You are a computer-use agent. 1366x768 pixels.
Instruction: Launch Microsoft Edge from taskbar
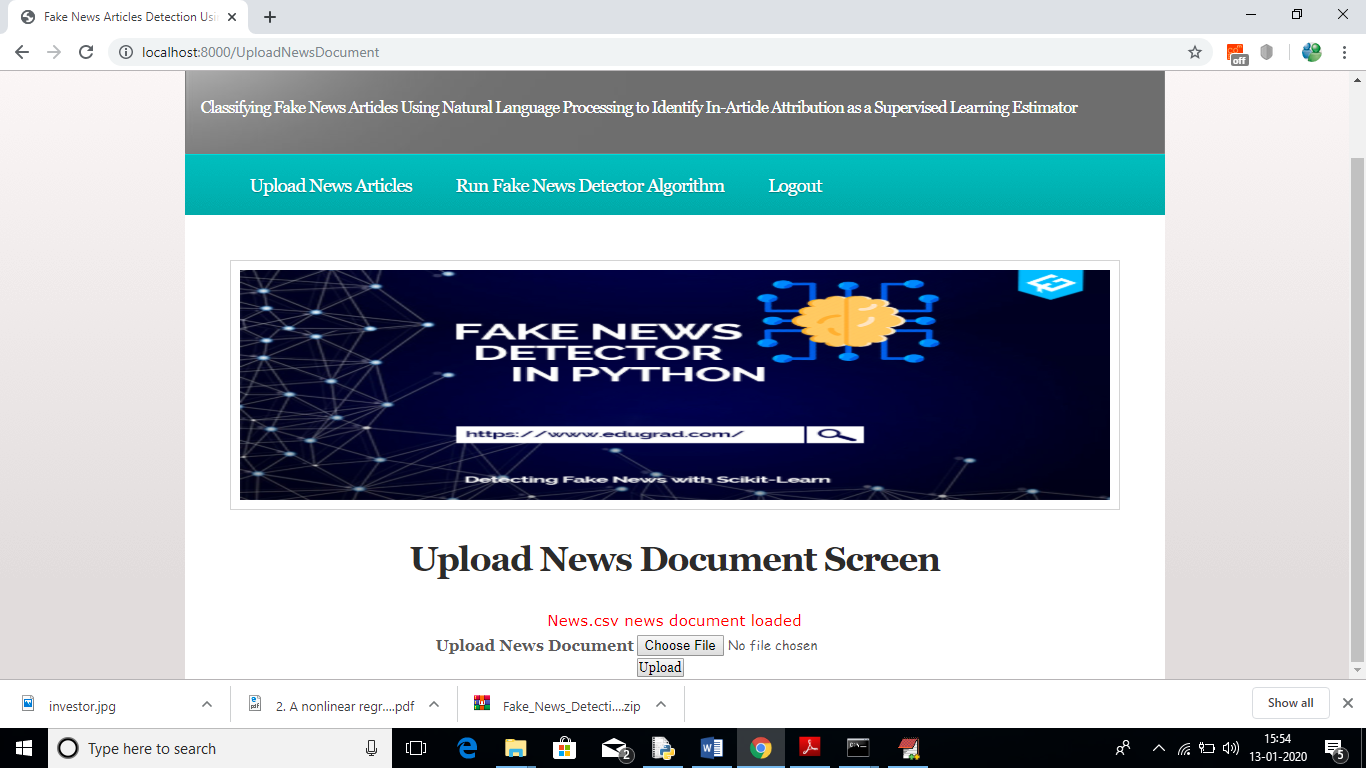pyautogui.click(x=467, y=748)
